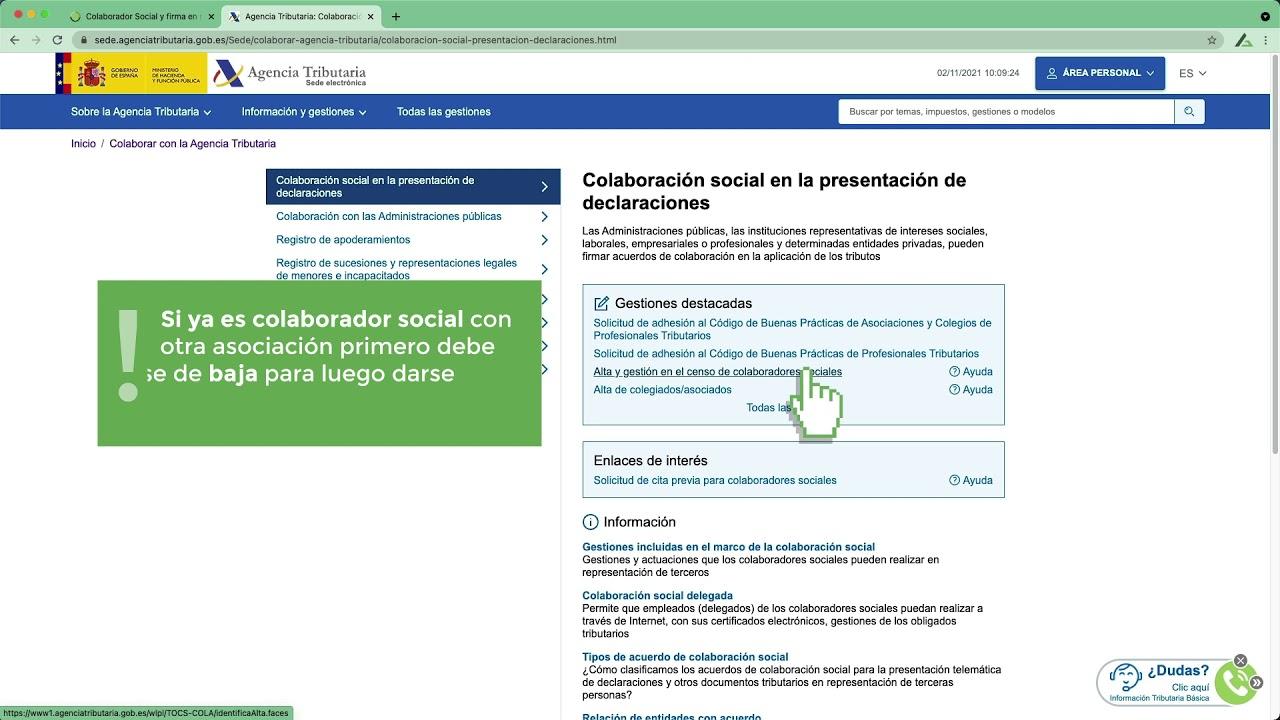Expand the Registro de apoderamientos sidebar entry
This screenshot has width=1280, height=720.
click(343, 240)
